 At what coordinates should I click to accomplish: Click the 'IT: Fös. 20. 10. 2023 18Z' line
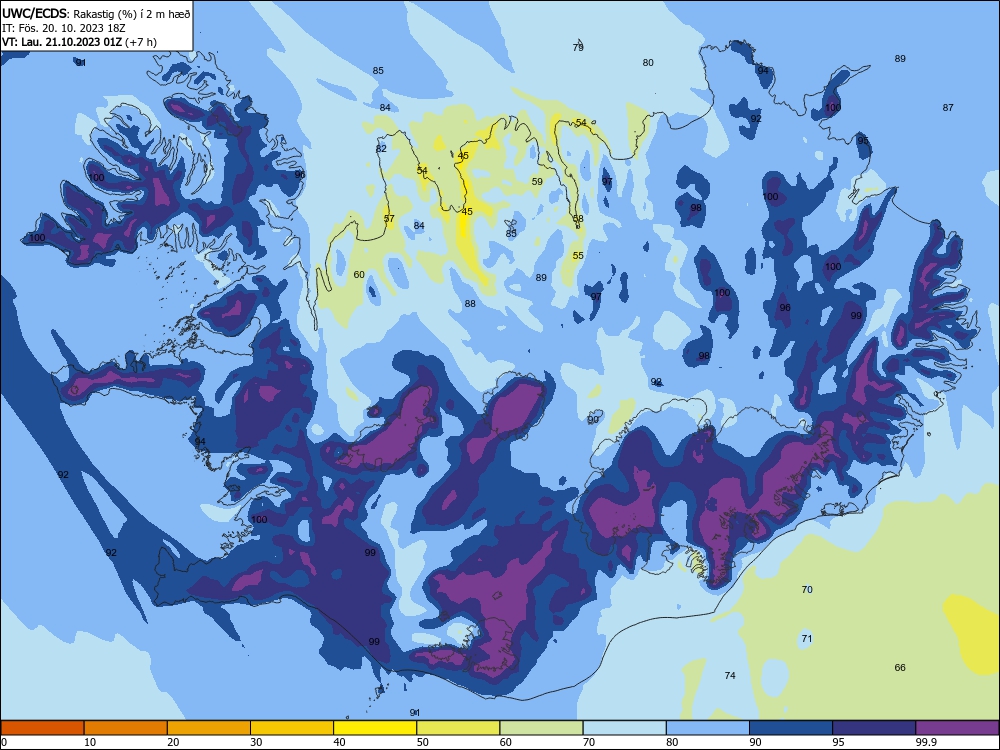(64, 28)
